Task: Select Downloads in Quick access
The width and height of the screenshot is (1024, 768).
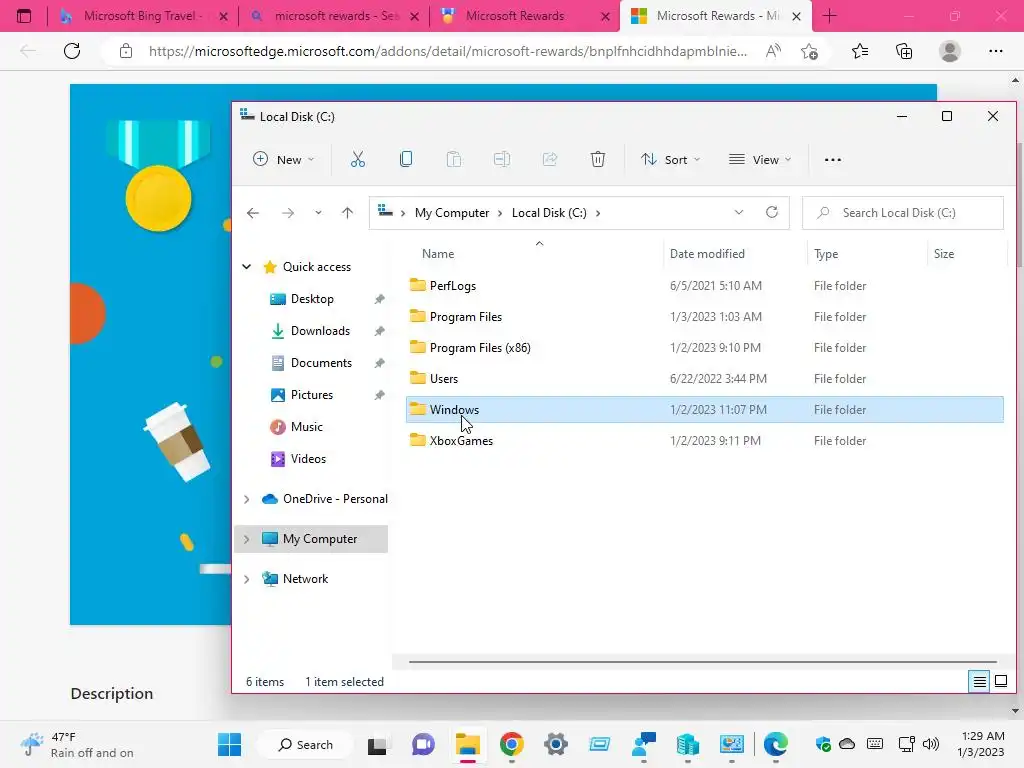Action: point(320,330)
